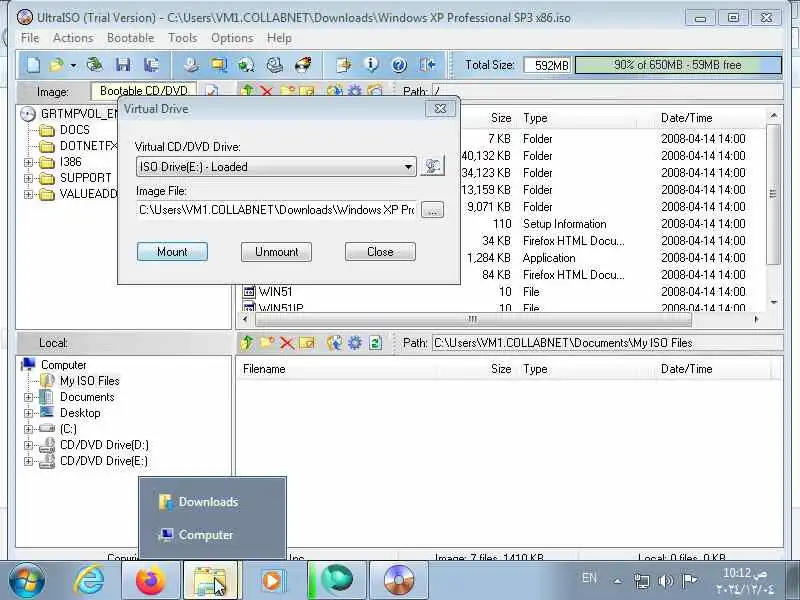
Task: Open the Windows Start button
Action: [27, 580]
